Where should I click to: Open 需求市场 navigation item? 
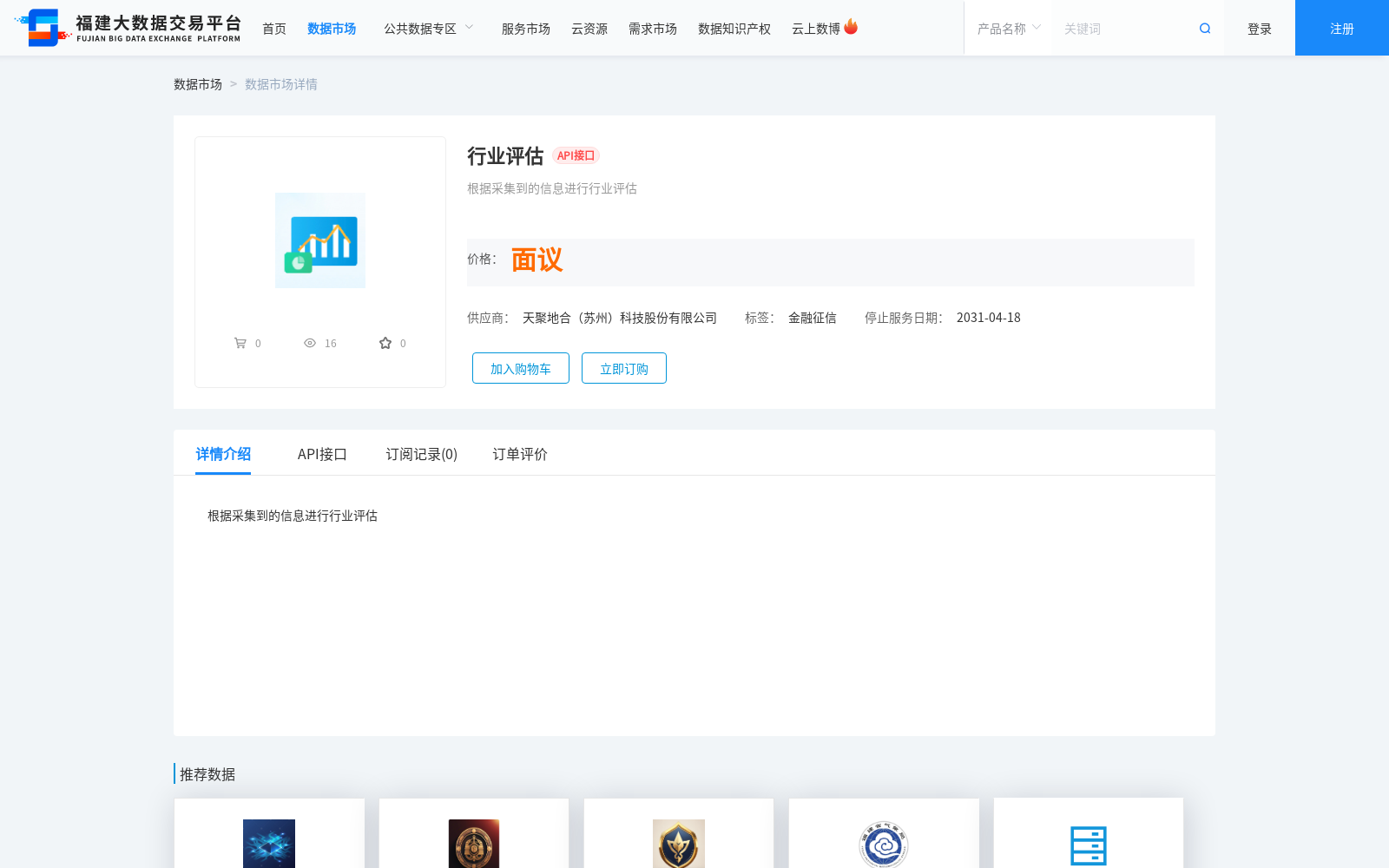pyautogui.click(x=653, y=29)
